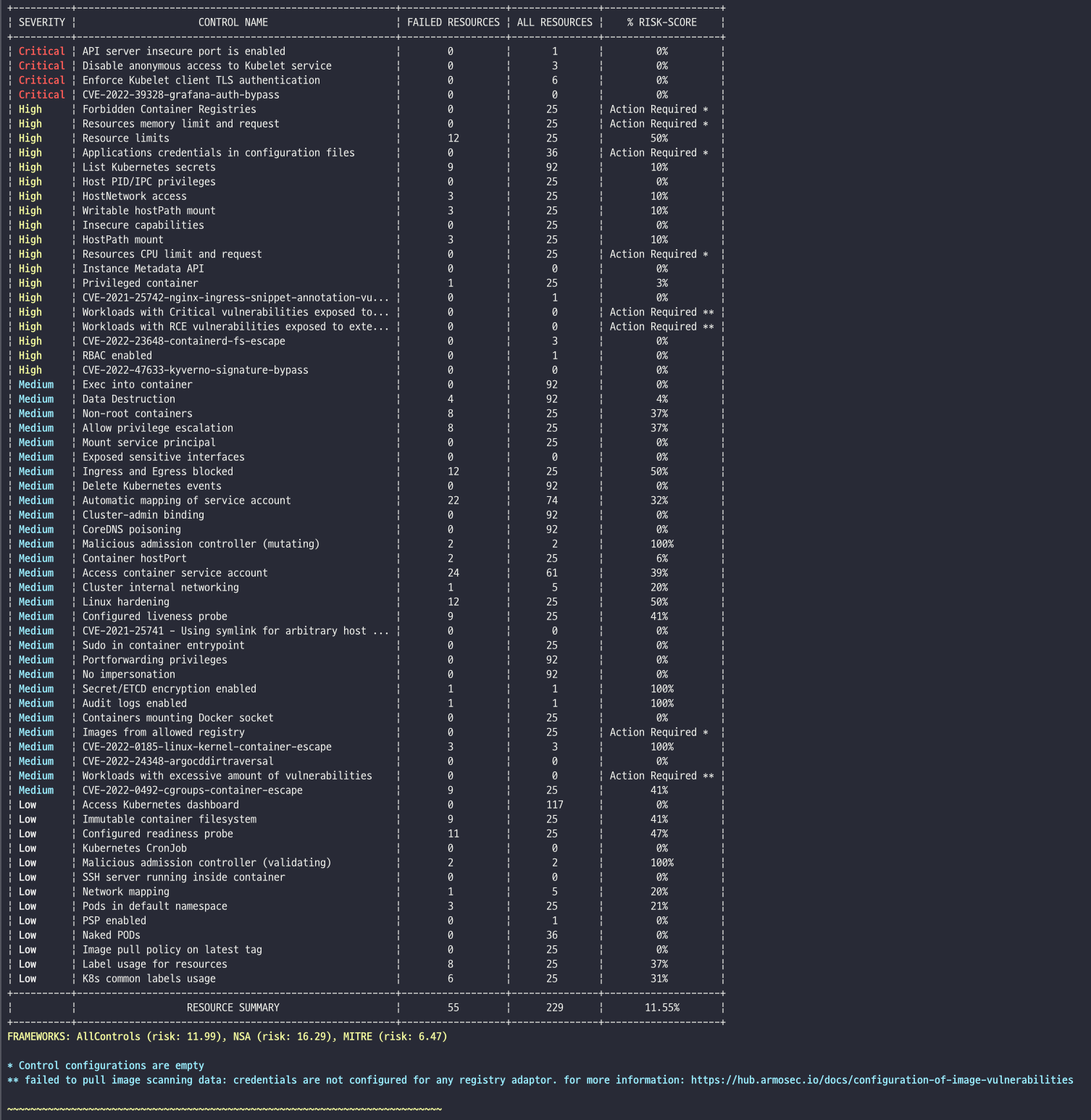
Task: Click the CONTROL NAME column header
Action: (x=233, y=22)
